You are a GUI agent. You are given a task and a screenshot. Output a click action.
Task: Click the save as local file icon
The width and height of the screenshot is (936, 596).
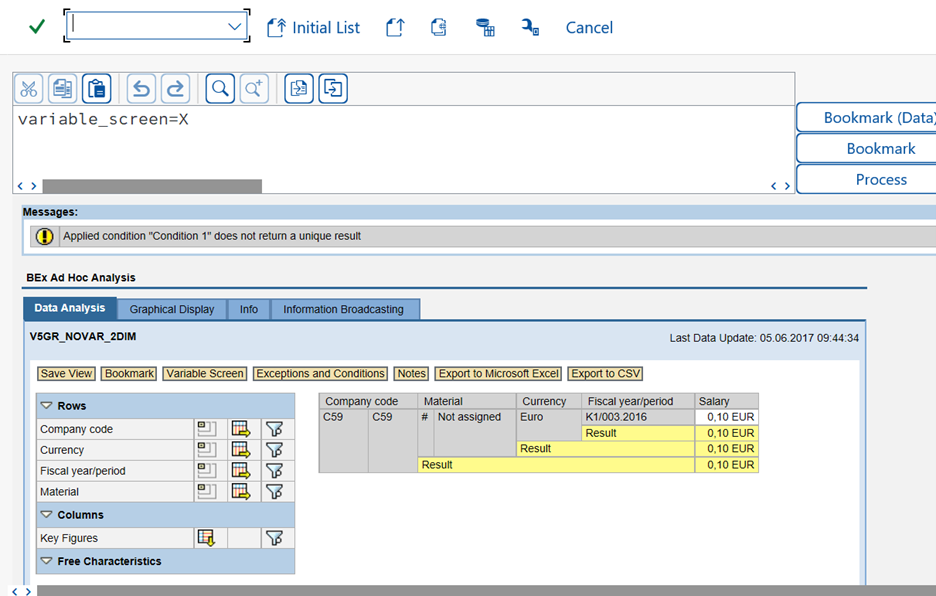tap(333, 89)
